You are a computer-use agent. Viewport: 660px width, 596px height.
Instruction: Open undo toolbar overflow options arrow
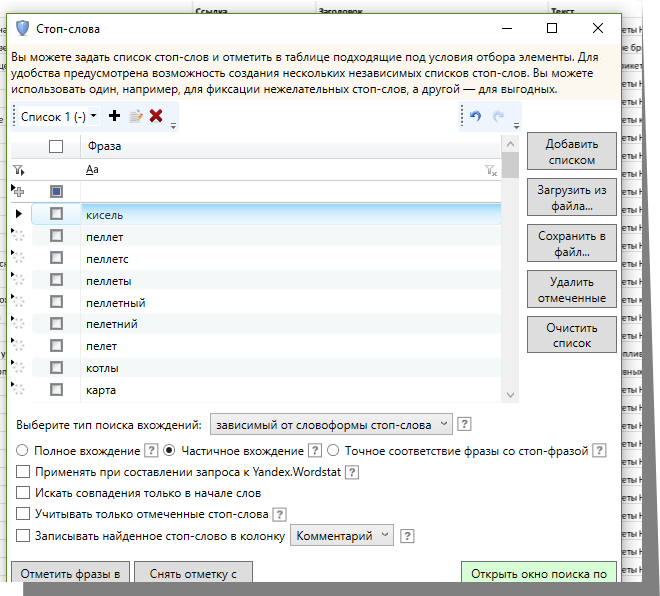516,125
